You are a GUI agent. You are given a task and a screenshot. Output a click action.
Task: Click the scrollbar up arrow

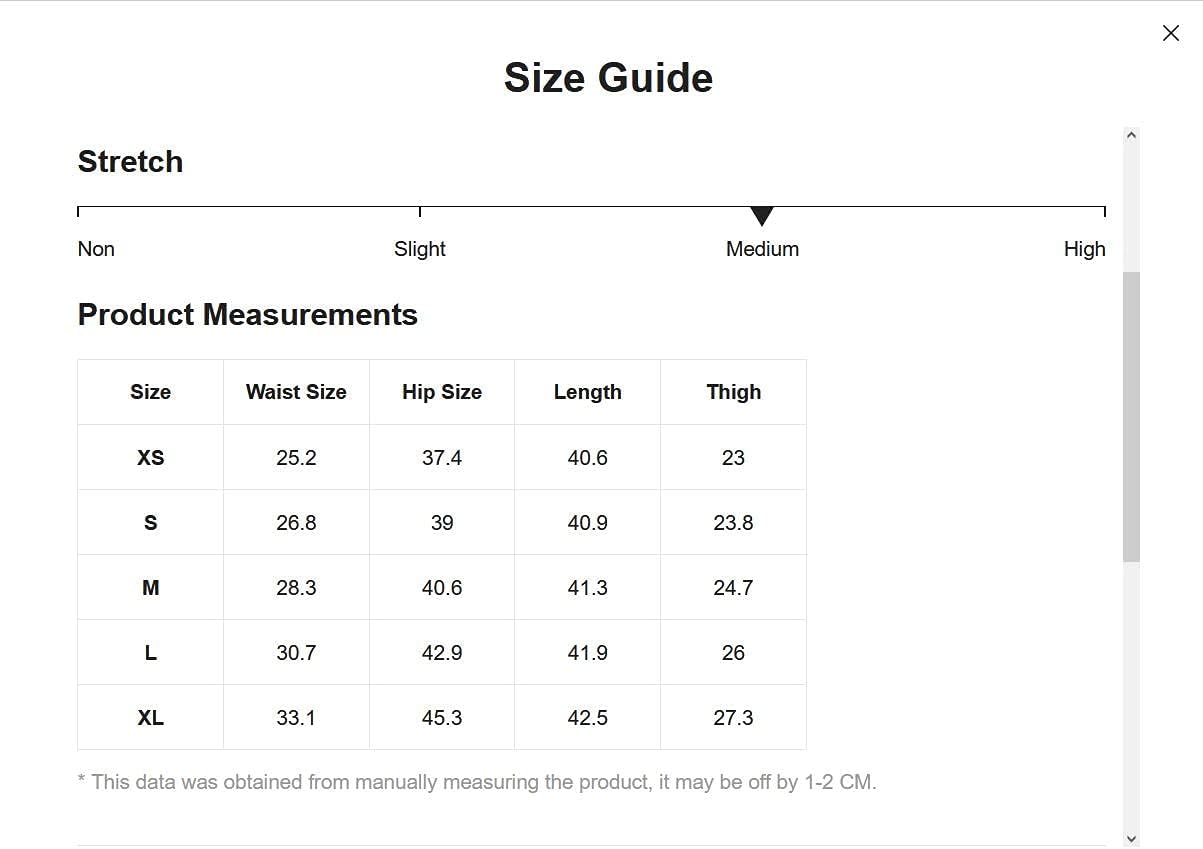(x=1131, y=135)
